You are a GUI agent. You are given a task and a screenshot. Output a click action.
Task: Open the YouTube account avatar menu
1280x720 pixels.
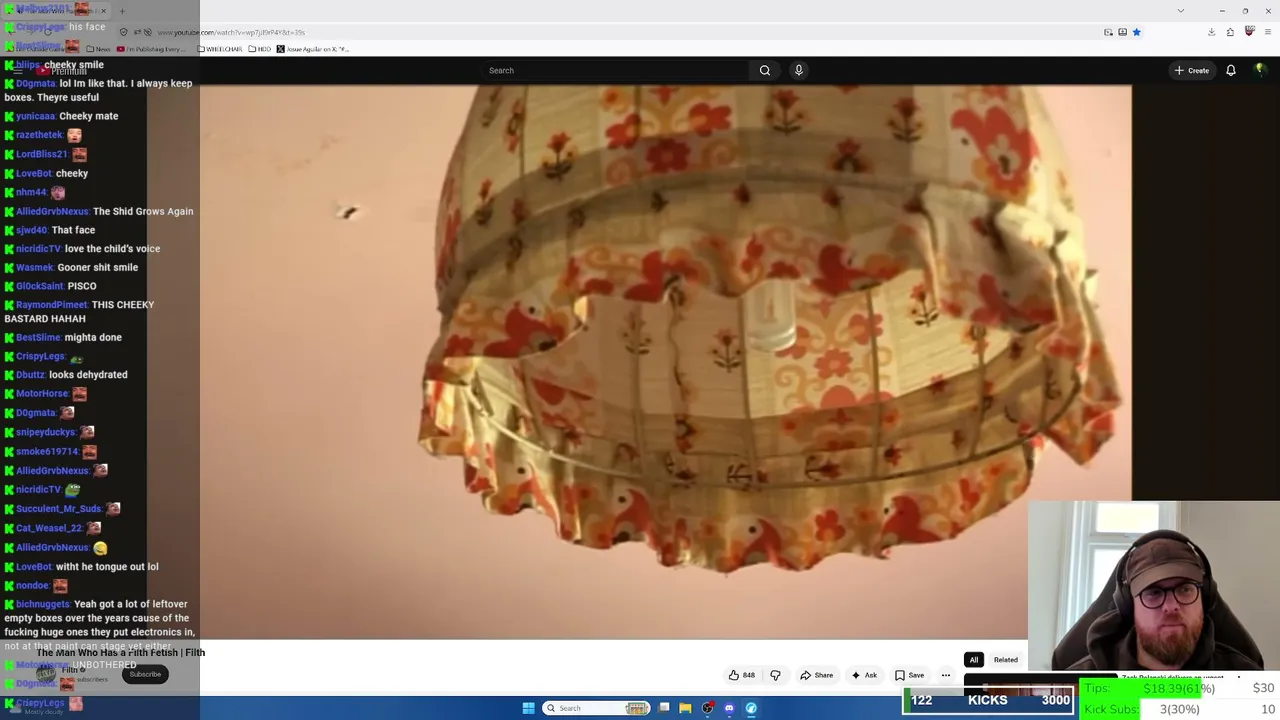(1260, 70)
